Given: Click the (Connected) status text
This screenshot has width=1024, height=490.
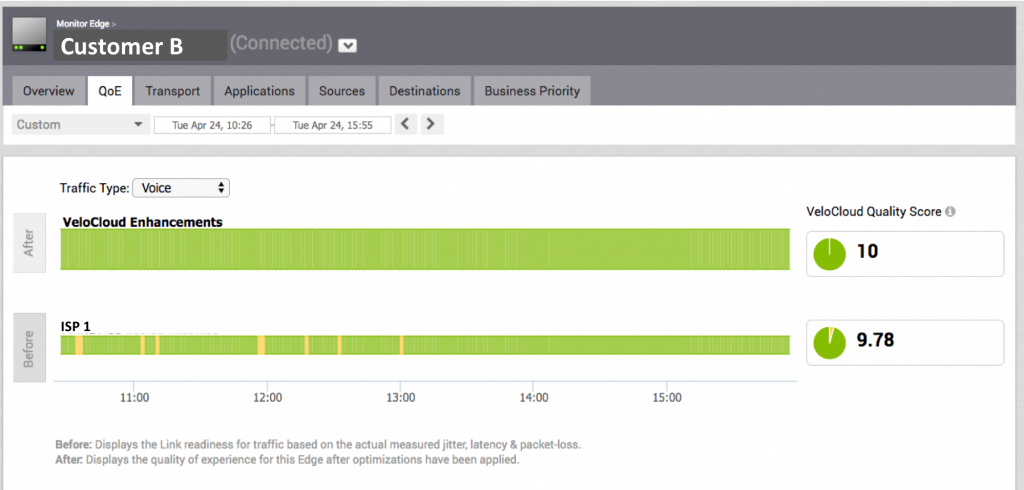Looking at the screenshot, I should 281,43.
